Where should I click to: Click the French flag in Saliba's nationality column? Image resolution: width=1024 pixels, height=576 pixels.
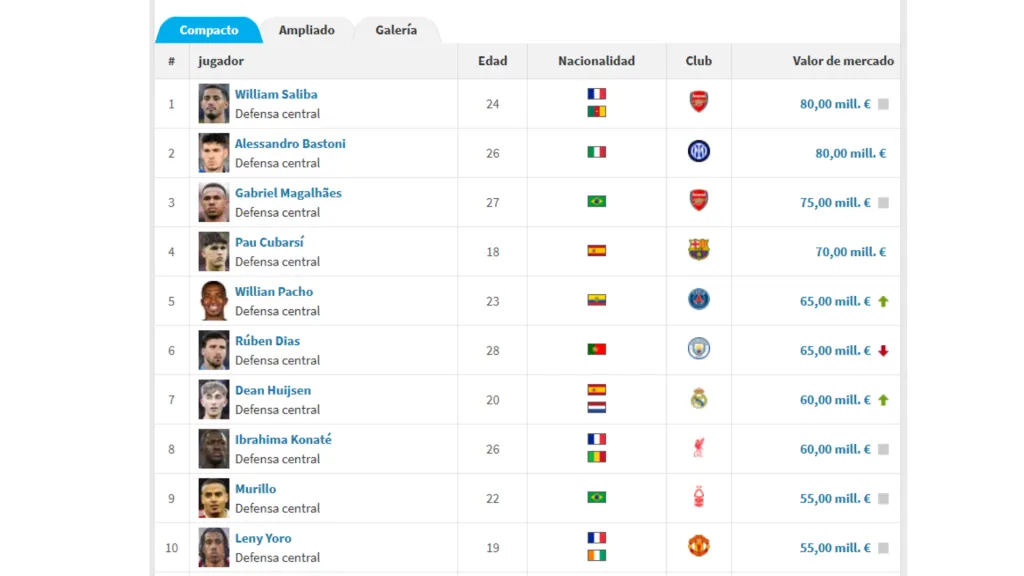[596, 93]
